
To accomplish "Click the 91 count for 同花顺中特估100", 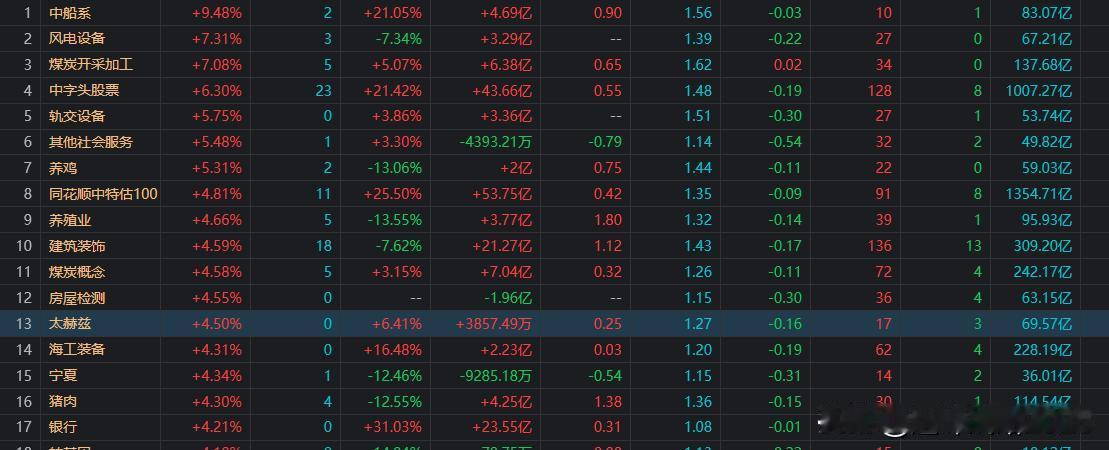I will pyautogui.click(x=883, y=194).
